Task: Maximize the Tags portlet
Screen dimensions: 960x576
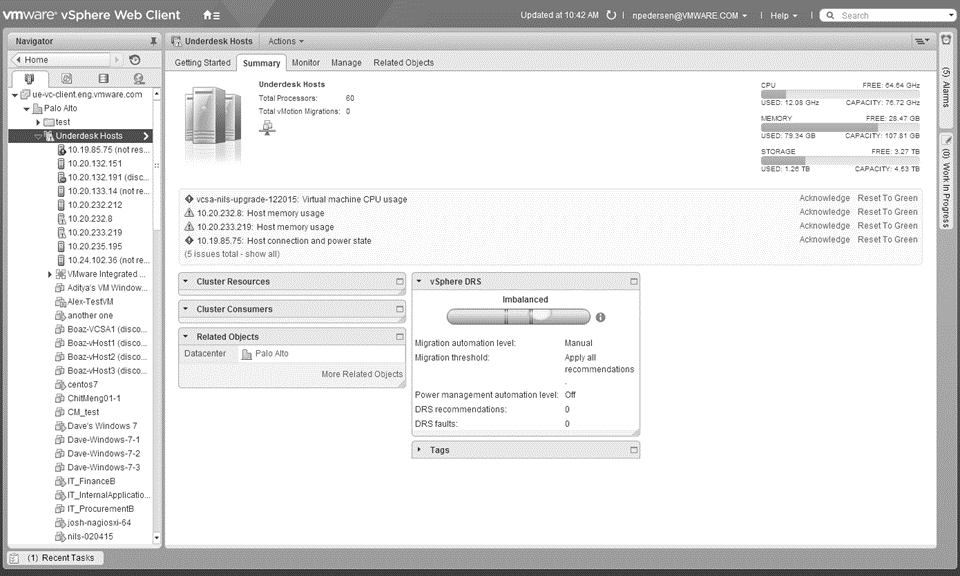Action: tap(634, 450)
